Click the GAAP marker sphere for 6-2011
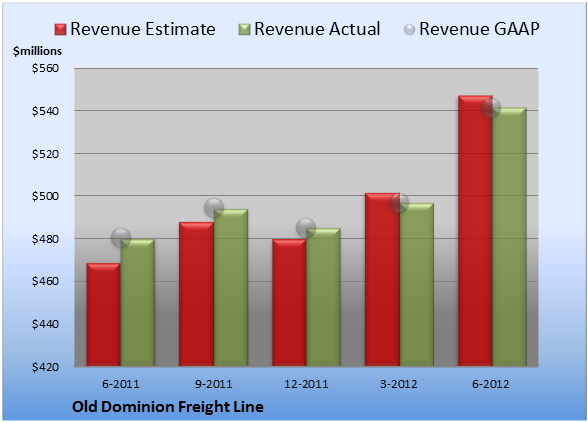 point(121,237)
